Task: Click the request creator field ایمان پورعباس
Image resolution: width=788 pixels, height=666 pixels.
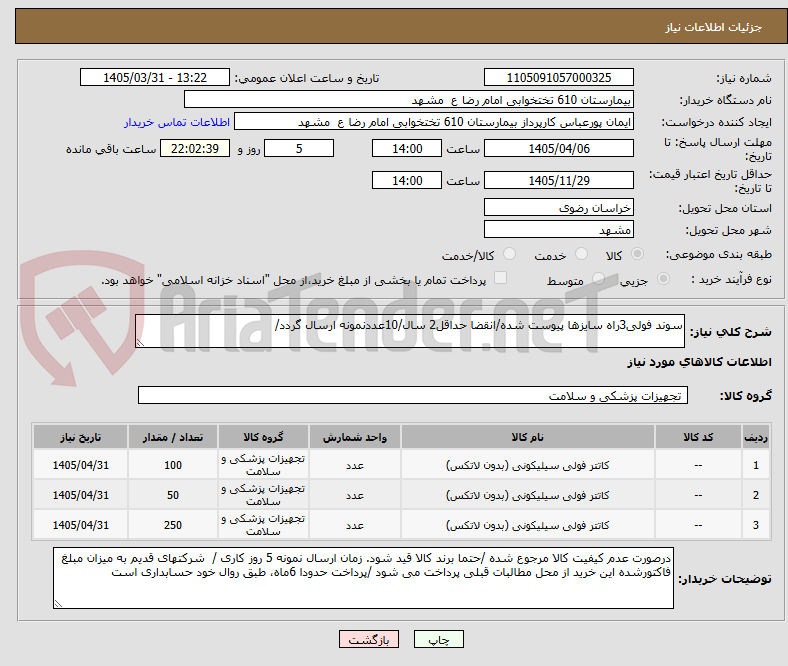Action: click(434, 122)
